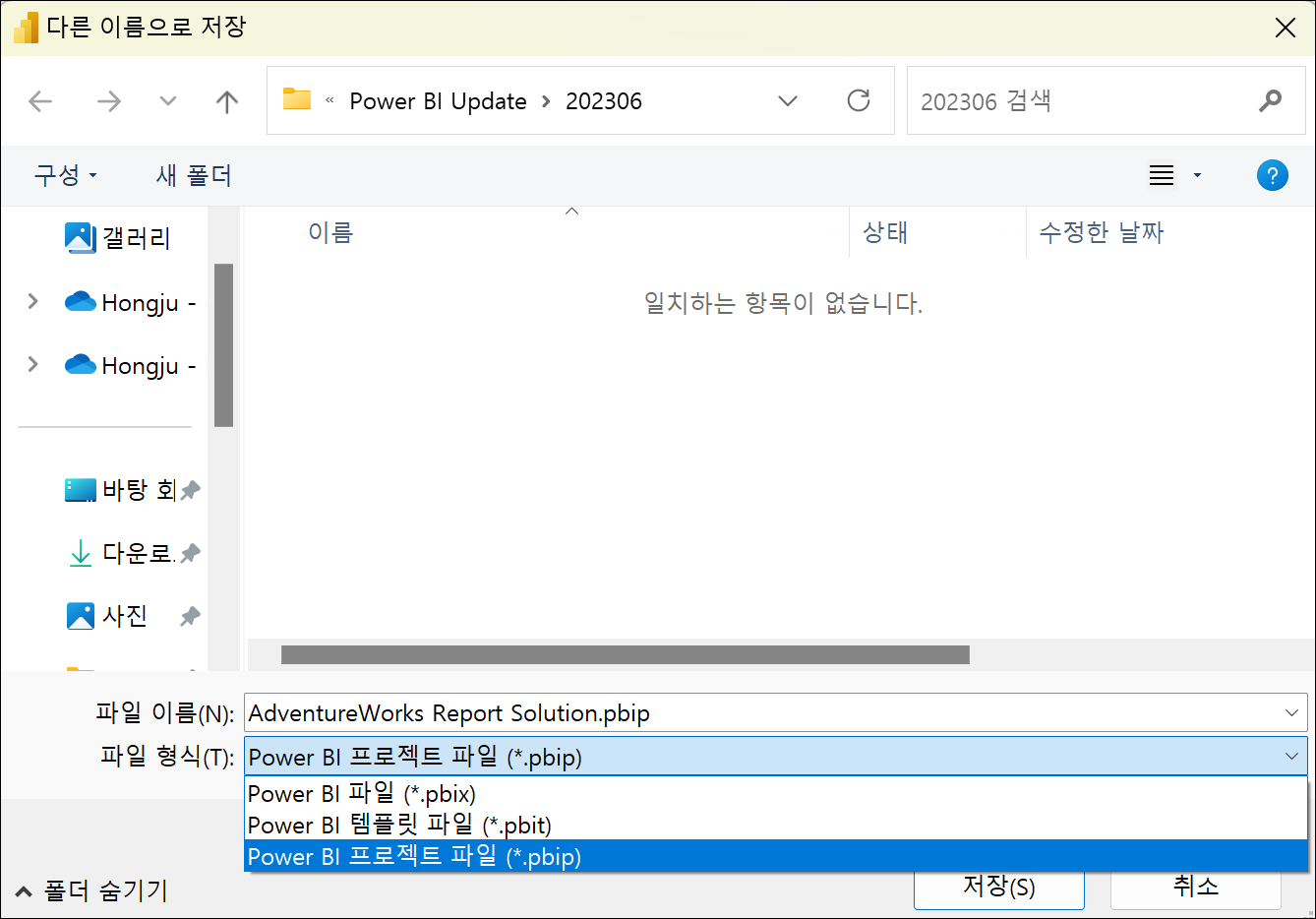Create a new folder with 새 폴더

tap(194, 175)
